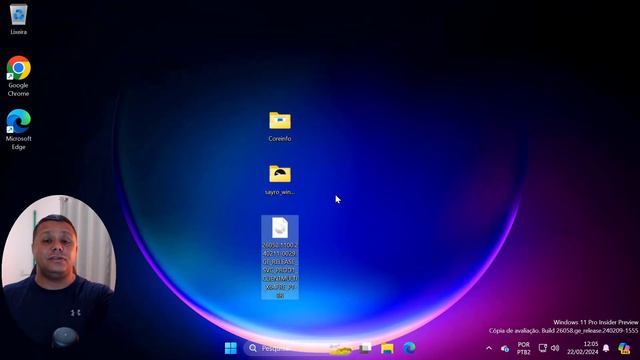Open Task View from the taskbar

[x=365, y=348]
